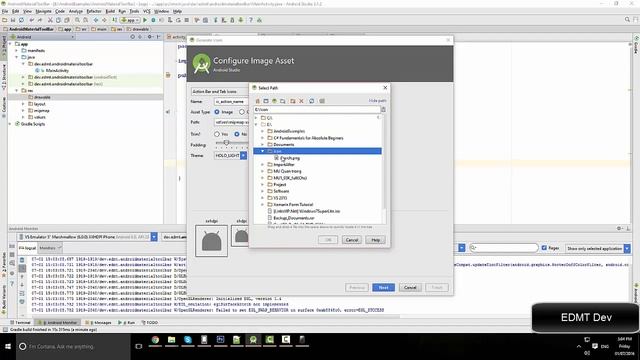Open Skype from the Windows taskbar
This screenshot has width=640, height=360.
(x=188, y=340)
